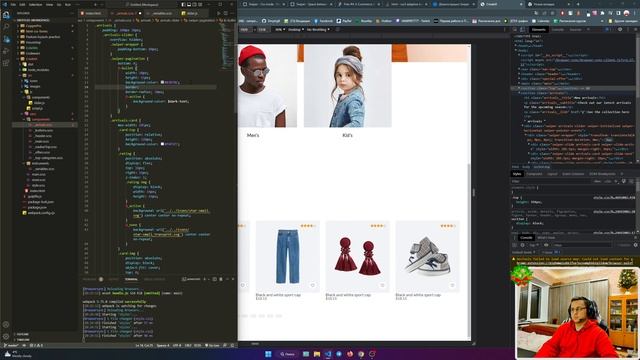640x360 pixels.
Task: Expand the TIMELINE section in VS Code sidebar
Action: tap(23, 340)
